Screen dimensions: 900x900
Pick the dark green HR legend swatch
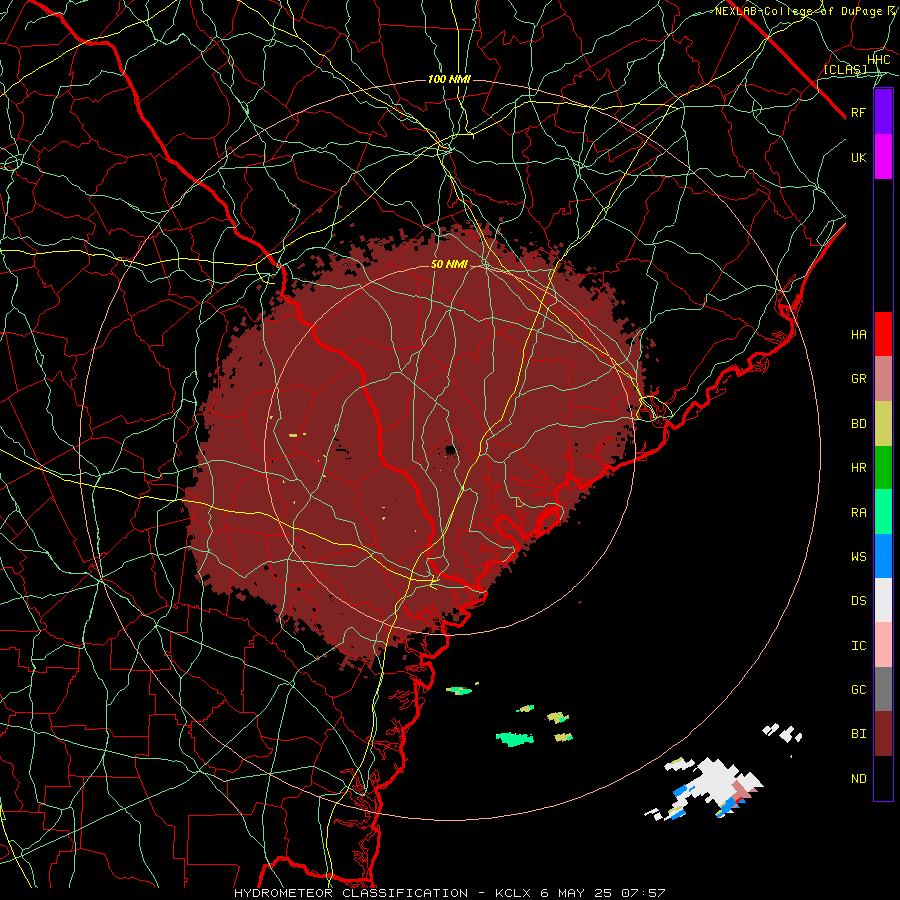883,468
